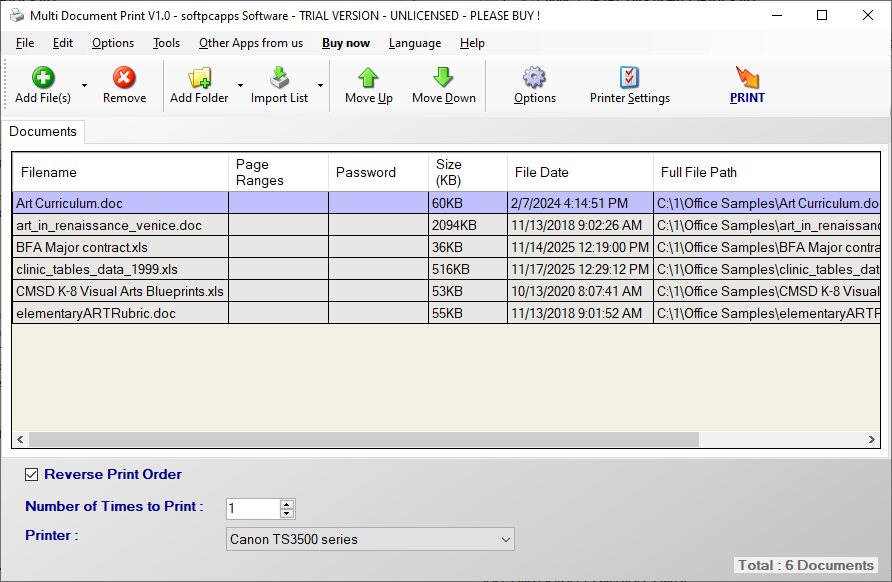Select the BFA Major contract.xls row
This screenshot has width=892, height=582.
tap(120, 247)
